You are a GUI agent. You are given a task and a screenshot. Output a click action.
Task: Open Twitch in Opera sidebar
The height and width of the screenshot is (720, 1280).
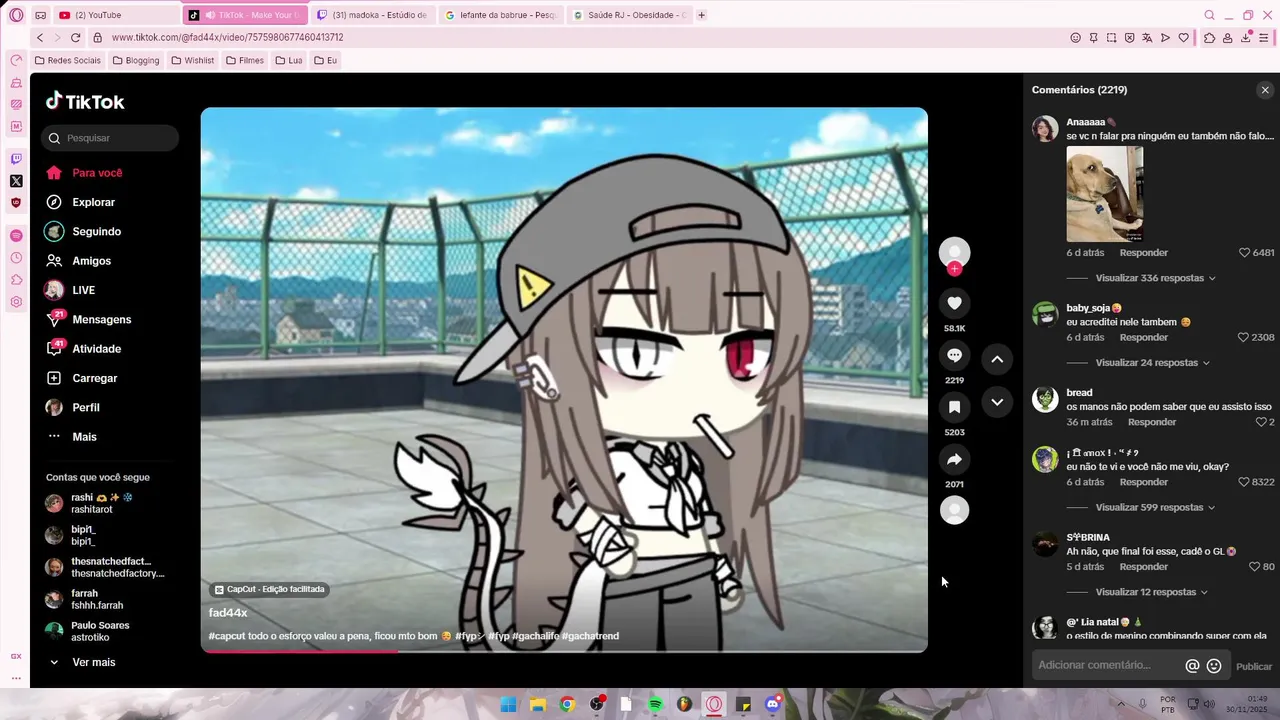16,159
